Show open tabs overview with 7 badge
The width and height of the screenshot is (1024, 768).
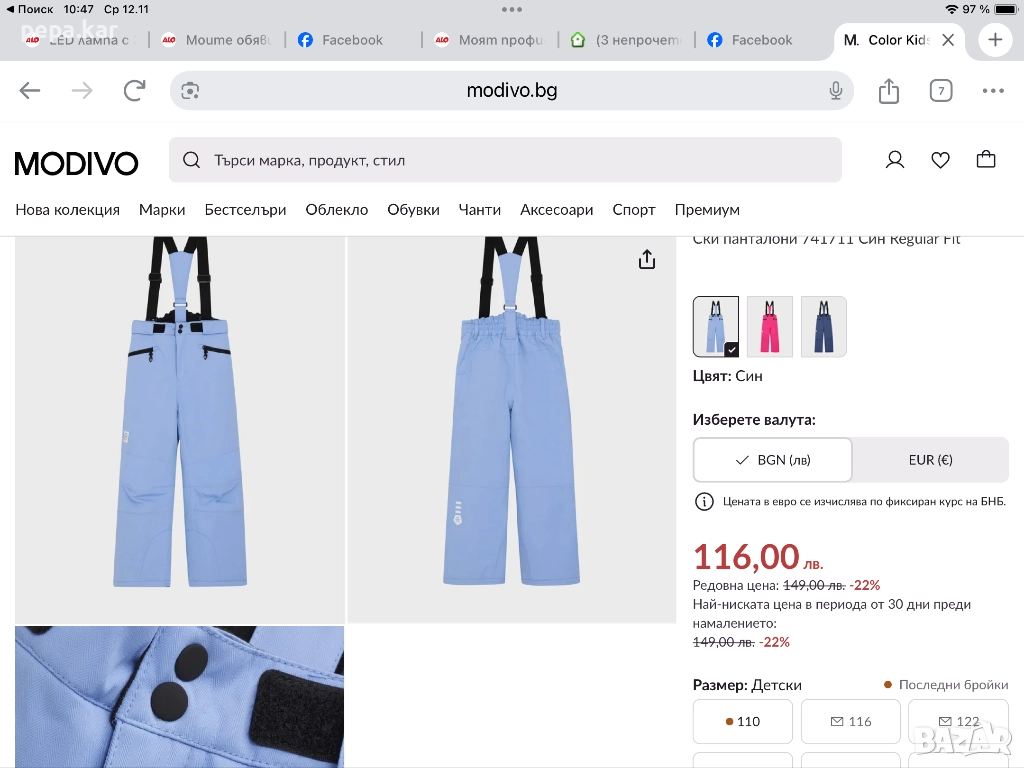pyautogui.click(x=940, y=91)
